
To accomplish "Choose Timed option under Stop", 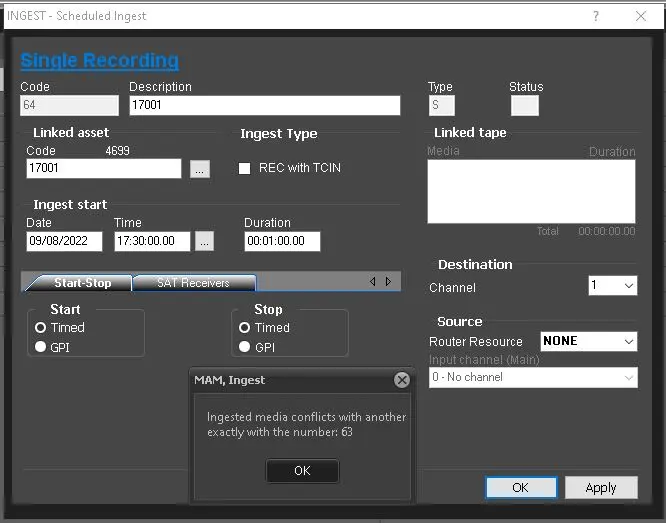I will (x=245, y=327).
